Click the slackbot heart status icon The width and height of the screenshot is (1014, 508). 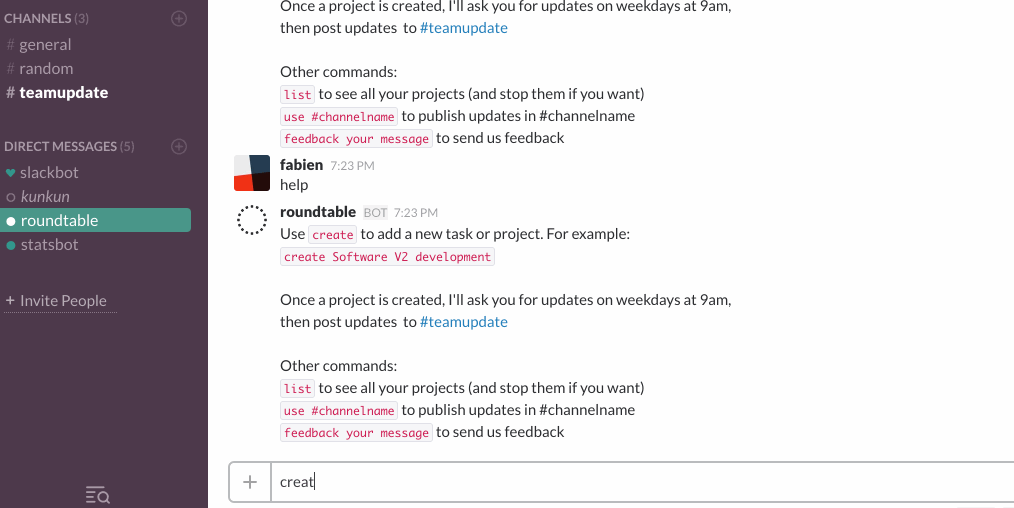pyautogui.click(x=10, y=173)
